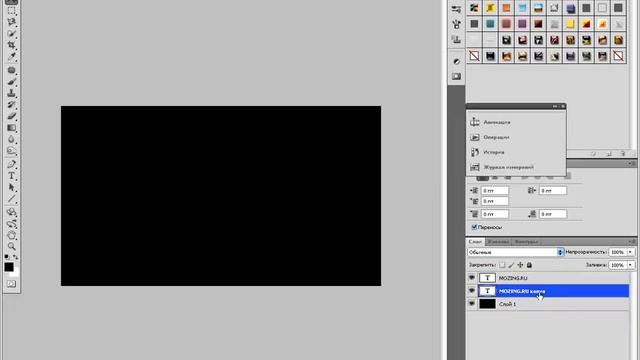Select the Blur tool
This screenshot has height=360, width=640.
[11, 139]
